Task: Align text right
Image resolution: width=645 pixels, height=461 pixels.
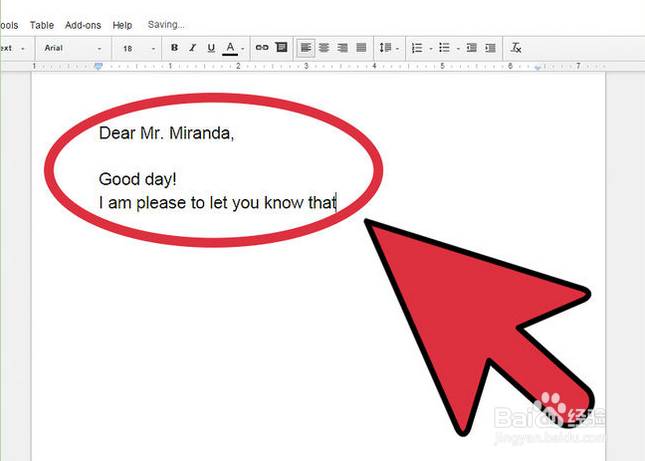Action: click(x=342, y=48)
